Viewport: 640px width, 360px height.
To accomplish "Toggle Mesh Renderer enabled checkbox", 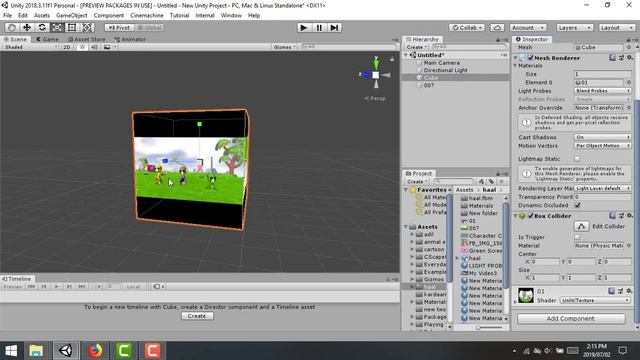I will pyautogui.click(x=530, y=58).
